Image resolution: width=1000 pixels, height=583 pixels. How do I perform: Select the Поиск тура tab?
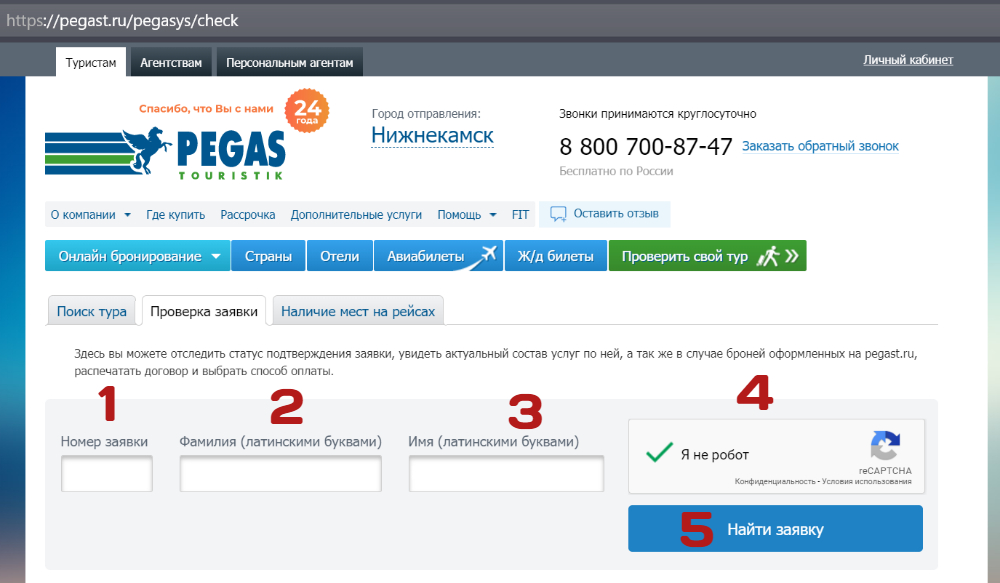point(92,311)
